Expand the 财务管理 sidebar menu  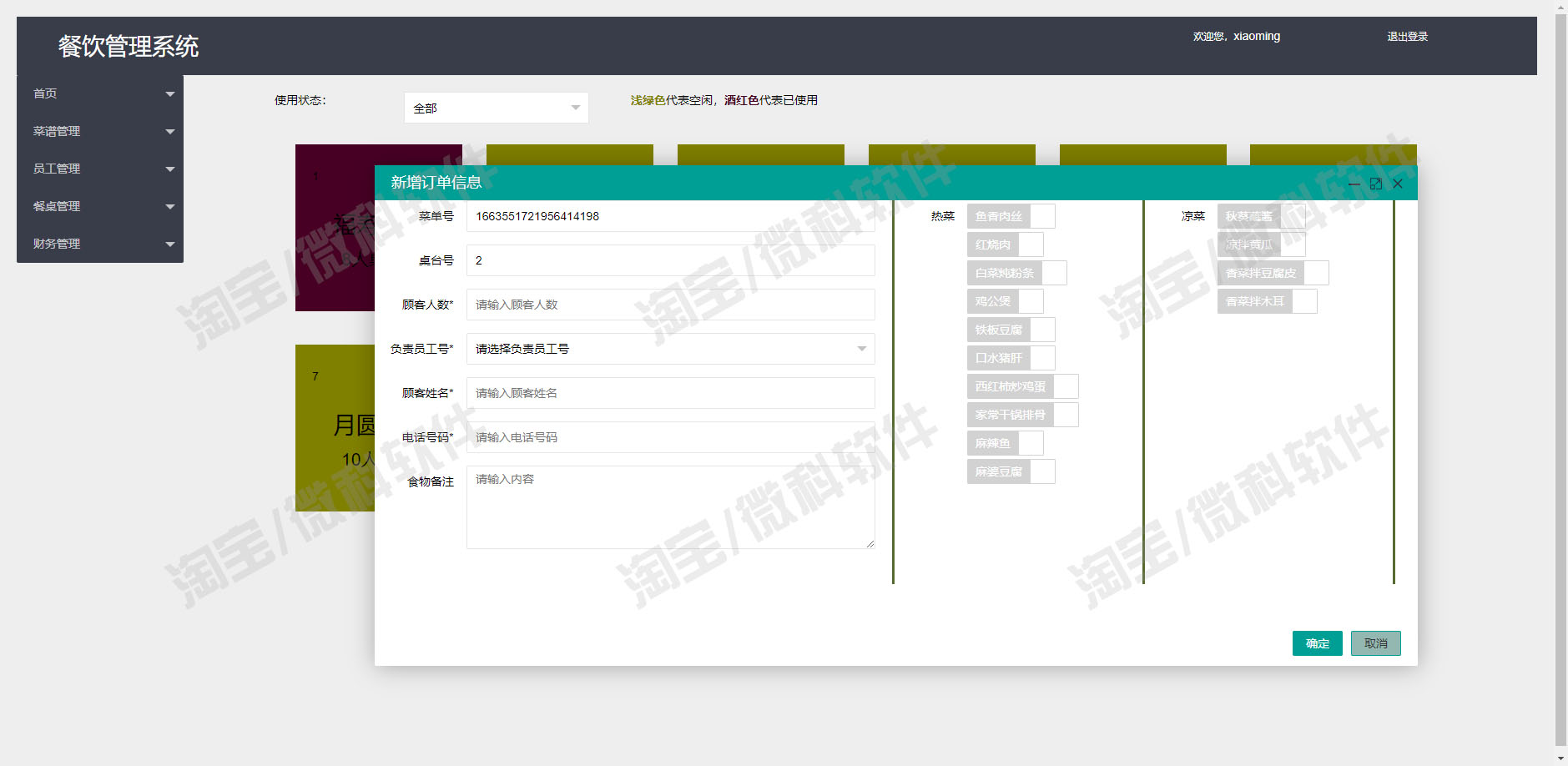(100, 244)
